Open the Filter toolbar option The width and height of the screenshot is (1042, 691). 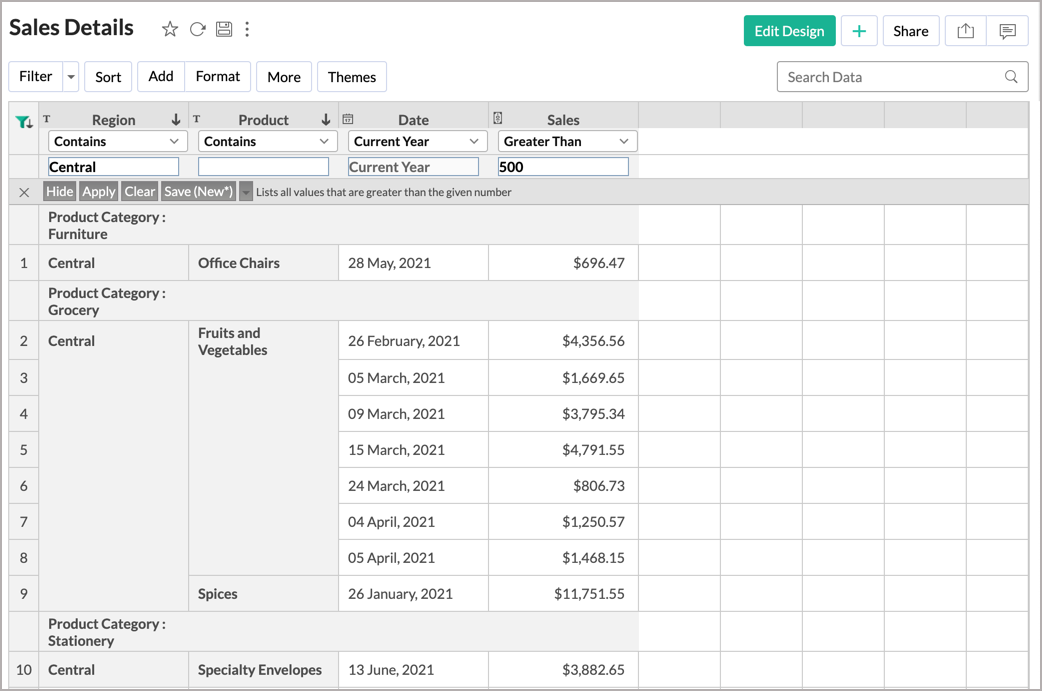pos(36,76)
